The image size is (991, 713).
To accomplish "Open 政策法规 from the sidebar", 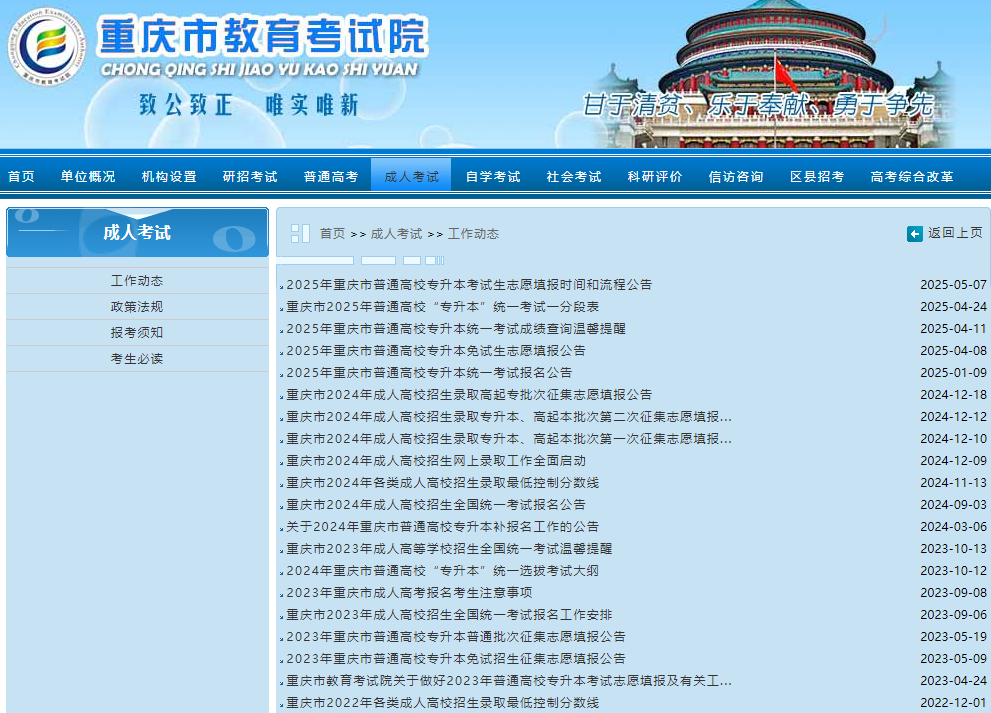I will tap(137, 306).
